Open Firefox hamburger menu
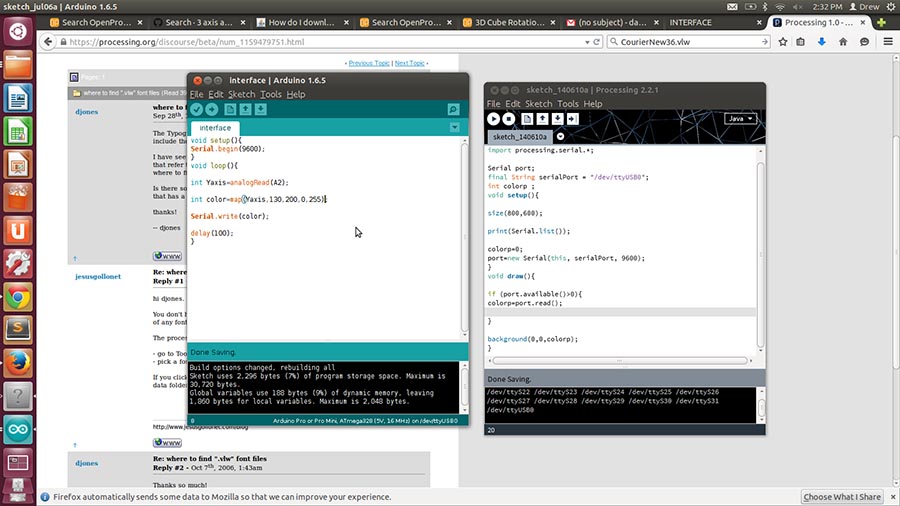 (x=888, y=42)
